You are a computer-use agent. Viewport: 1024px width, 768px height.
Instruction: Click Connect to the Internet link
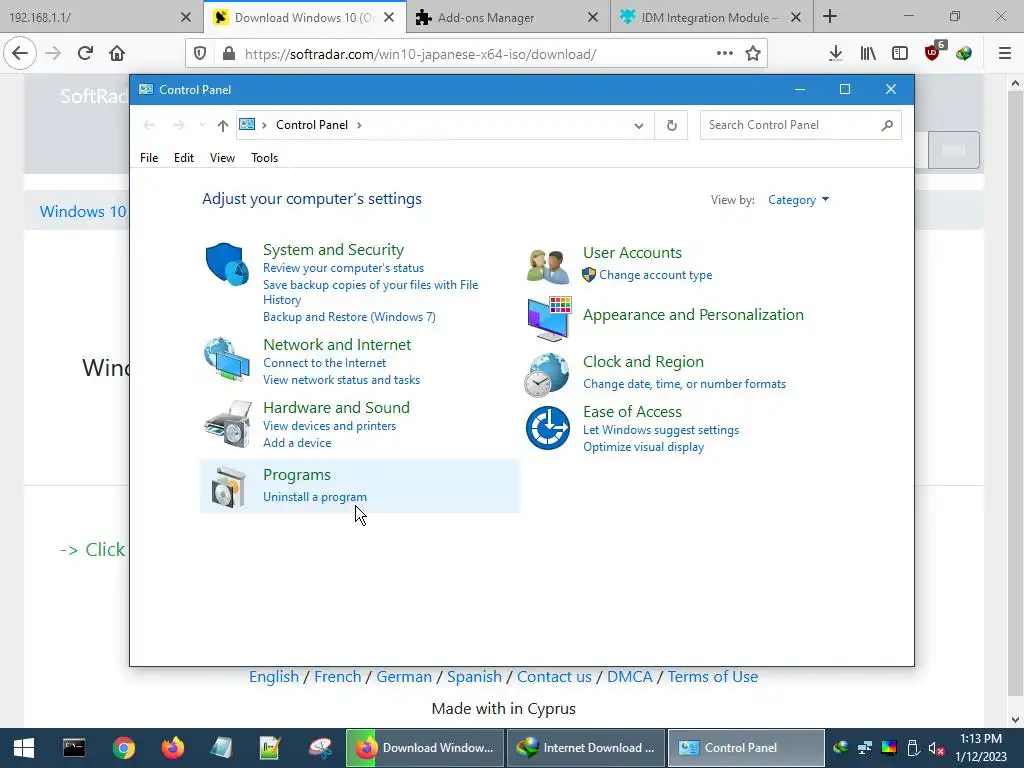pos(325,363)
